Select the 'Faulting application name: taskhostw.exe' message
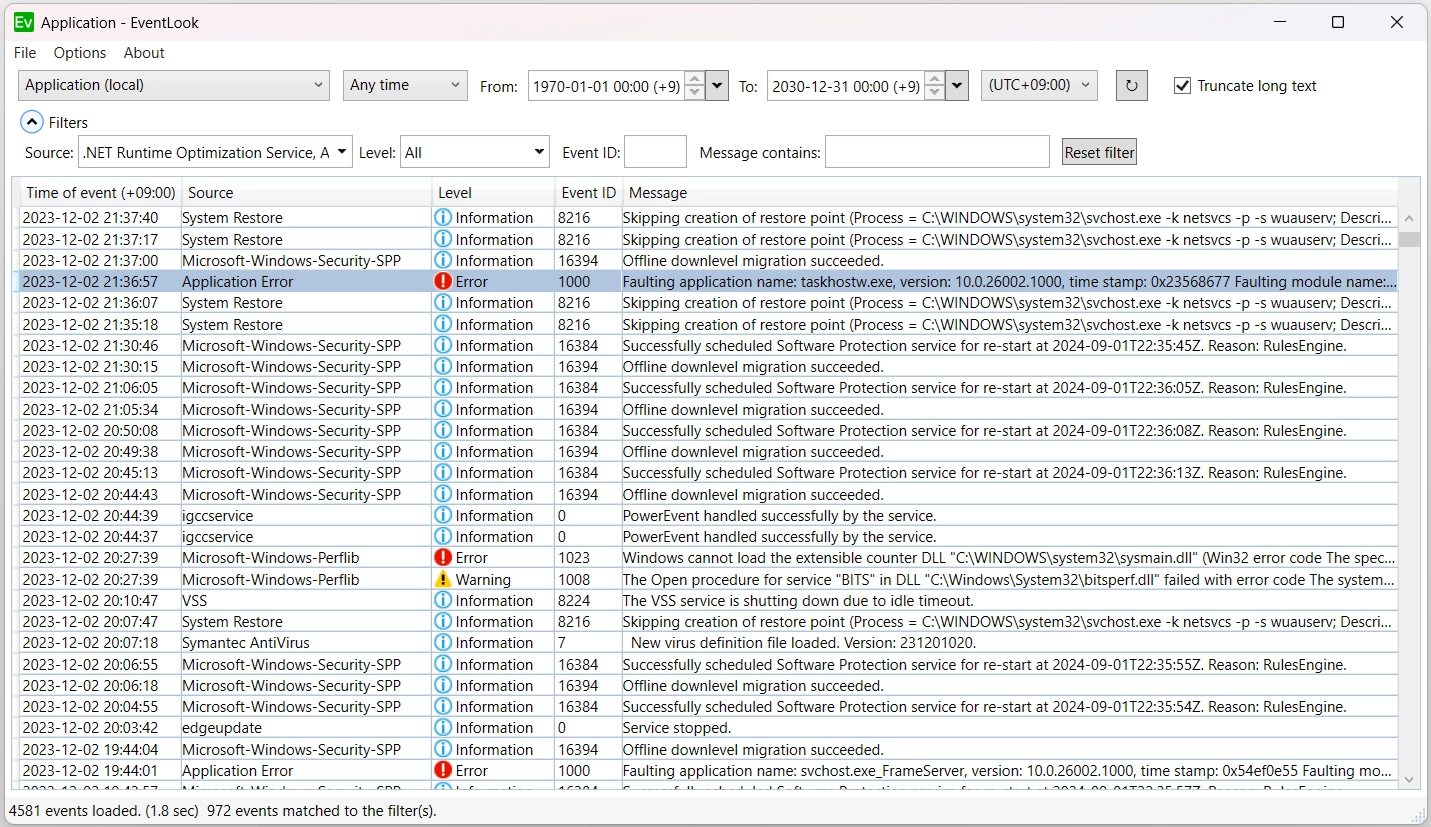Screen dimensions: 1431x827 point(1010,282)
